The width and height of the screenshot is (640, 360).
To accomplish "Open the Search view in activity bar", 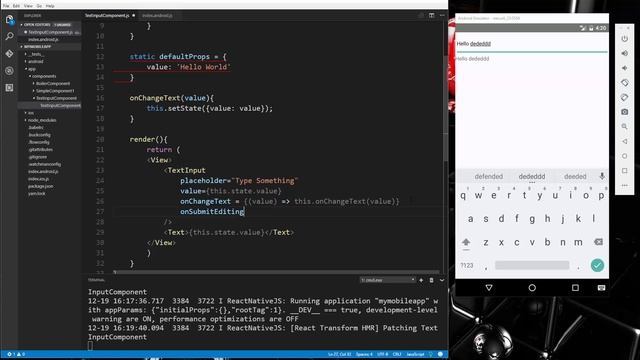I will [x=9, y=36].
